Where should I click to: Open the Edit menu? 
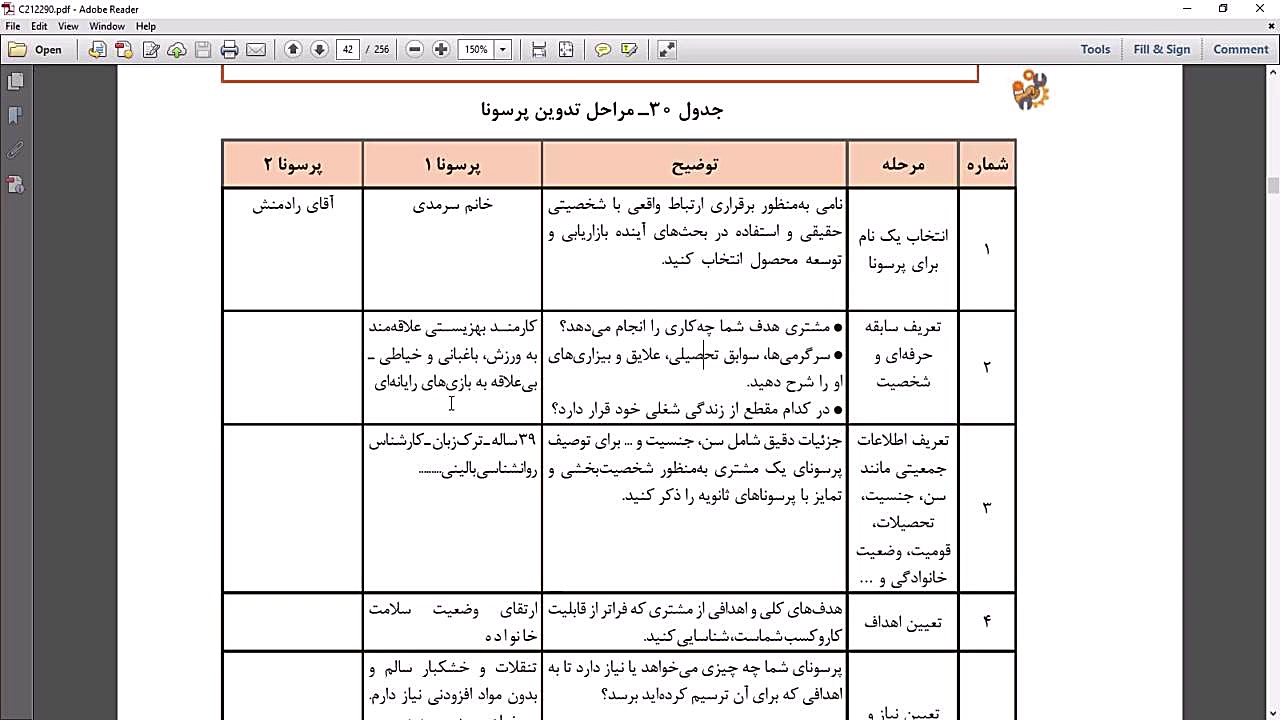40,26
